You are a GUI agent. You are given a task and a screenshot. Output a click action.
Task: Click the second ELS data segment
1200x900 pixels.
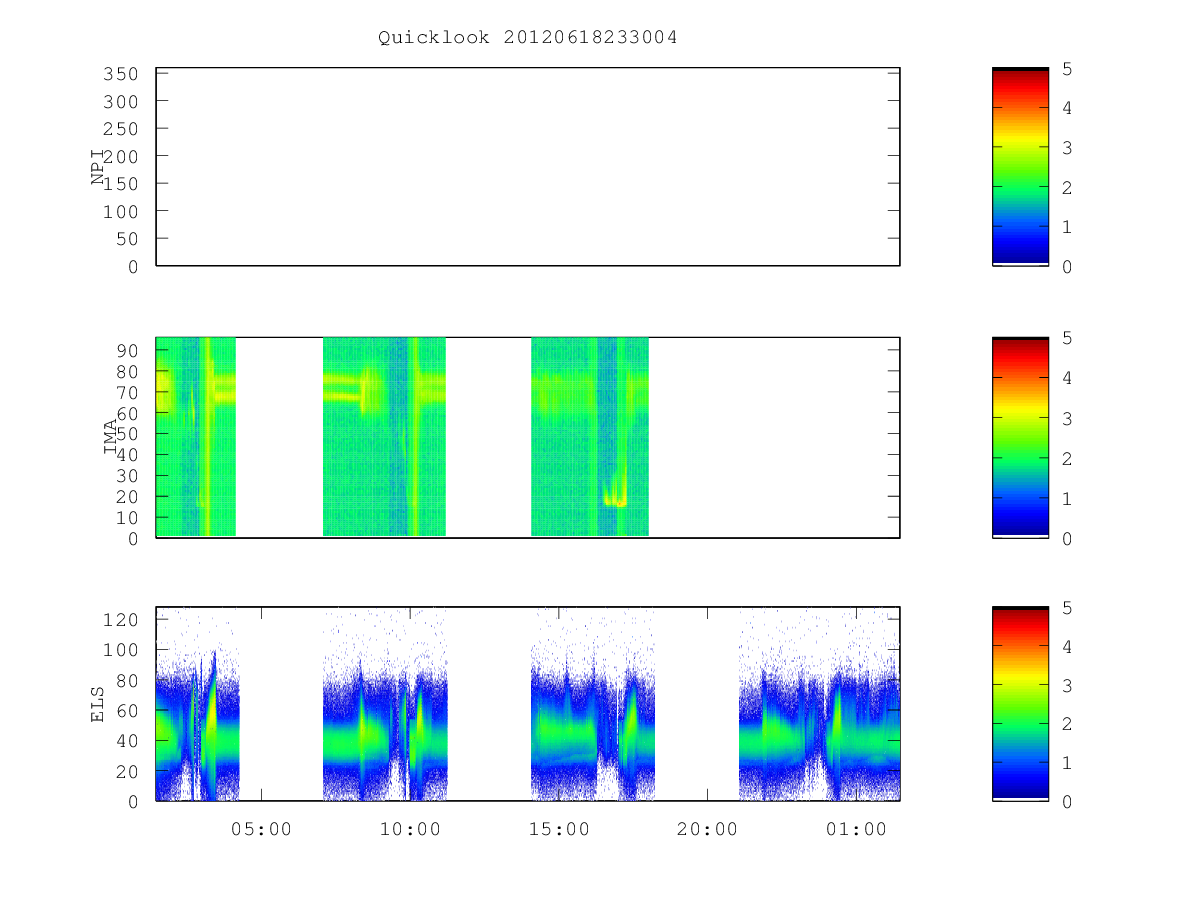[x=385, y=704]
